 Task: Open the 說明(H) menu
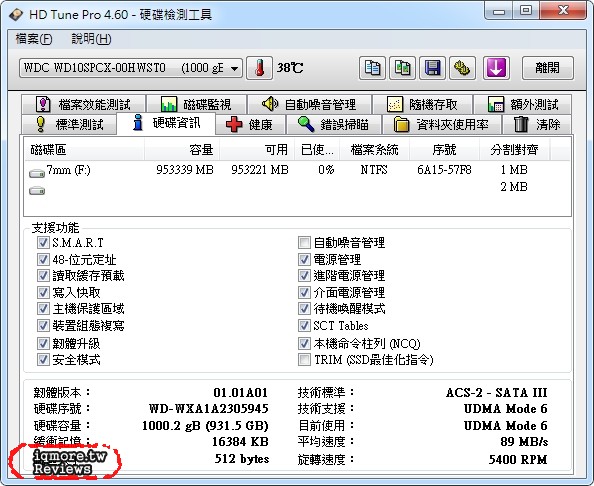click(x=91, y=39)
